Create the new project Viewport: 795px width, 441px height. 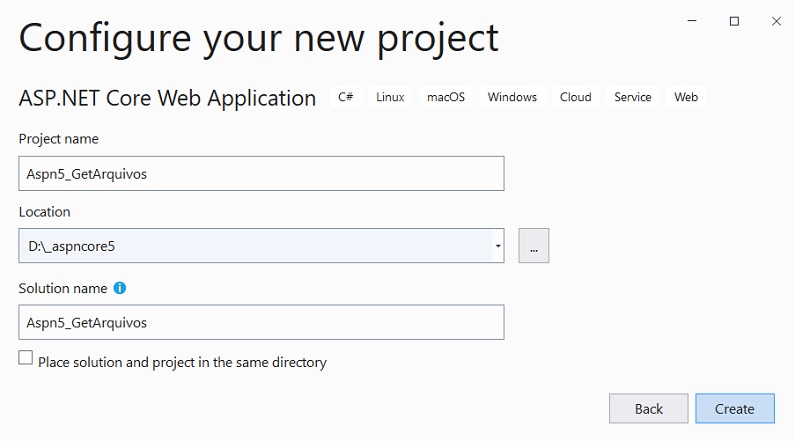[735, 409]
